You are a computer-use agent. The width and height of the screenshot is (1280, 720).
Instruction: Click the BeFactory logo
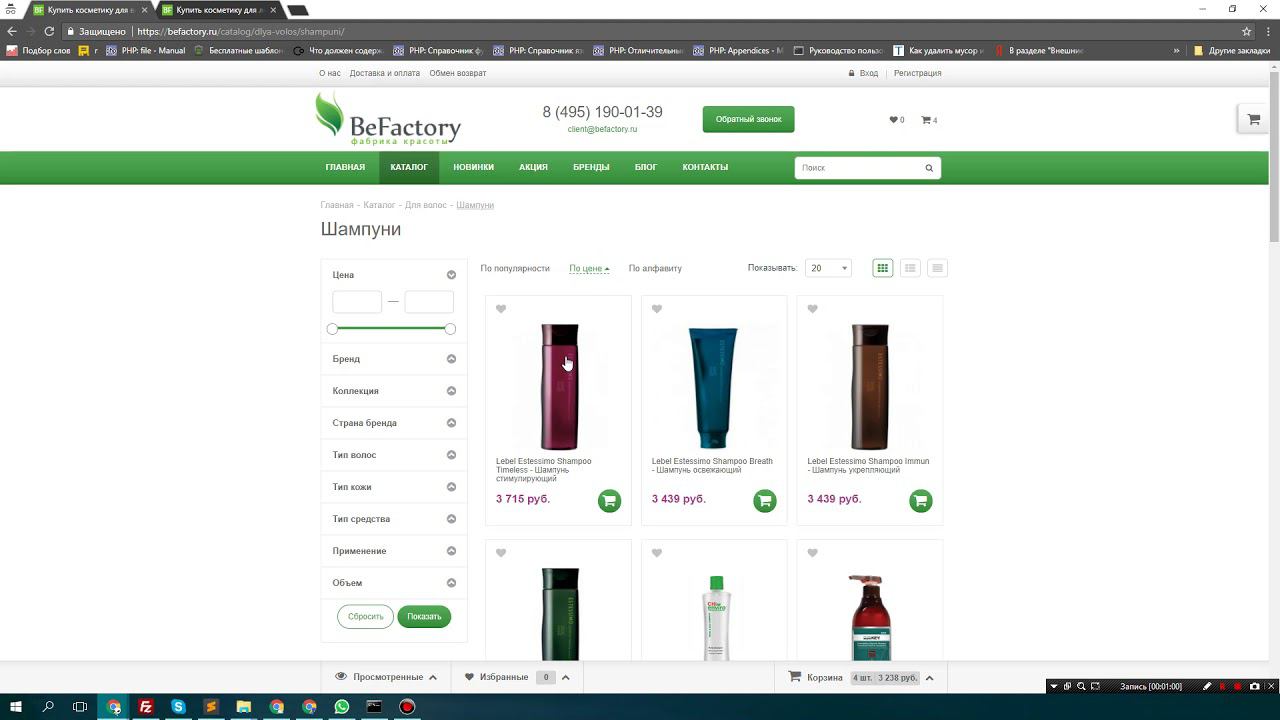[x=388, y=119]
